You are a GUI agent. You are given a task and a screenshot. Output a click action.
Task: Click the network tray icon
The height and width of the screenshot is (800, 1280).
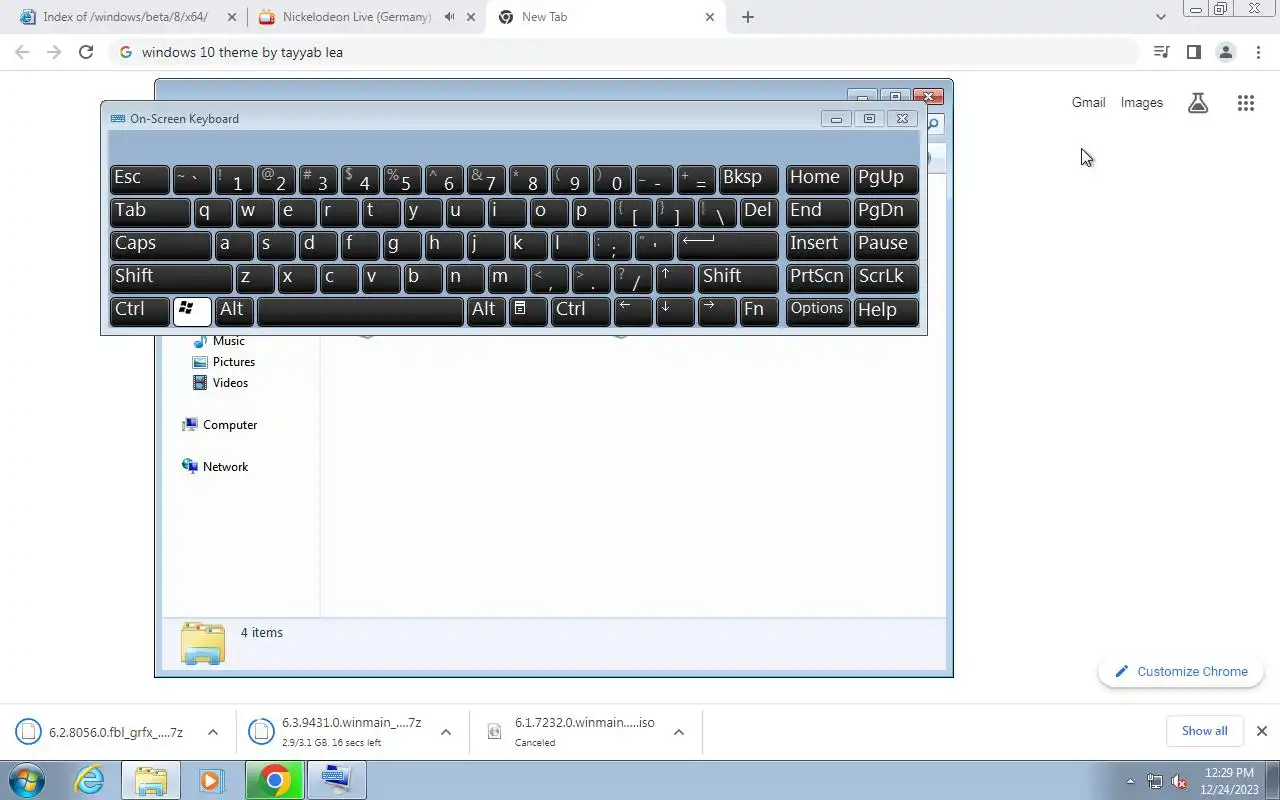click(x=1155, y=782)
